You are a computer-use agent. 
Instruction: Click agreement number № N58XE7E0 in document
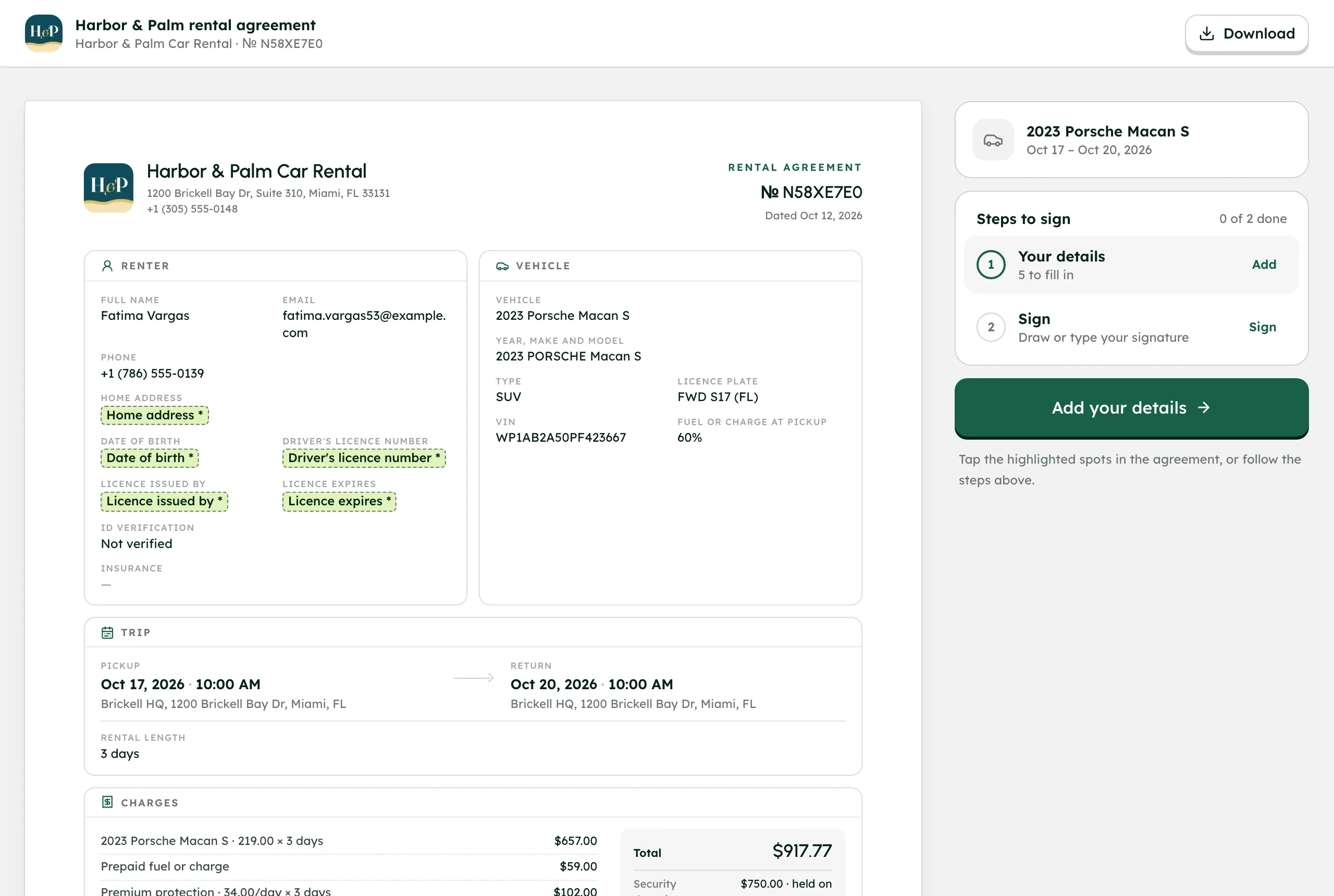(x=810, y=193)
